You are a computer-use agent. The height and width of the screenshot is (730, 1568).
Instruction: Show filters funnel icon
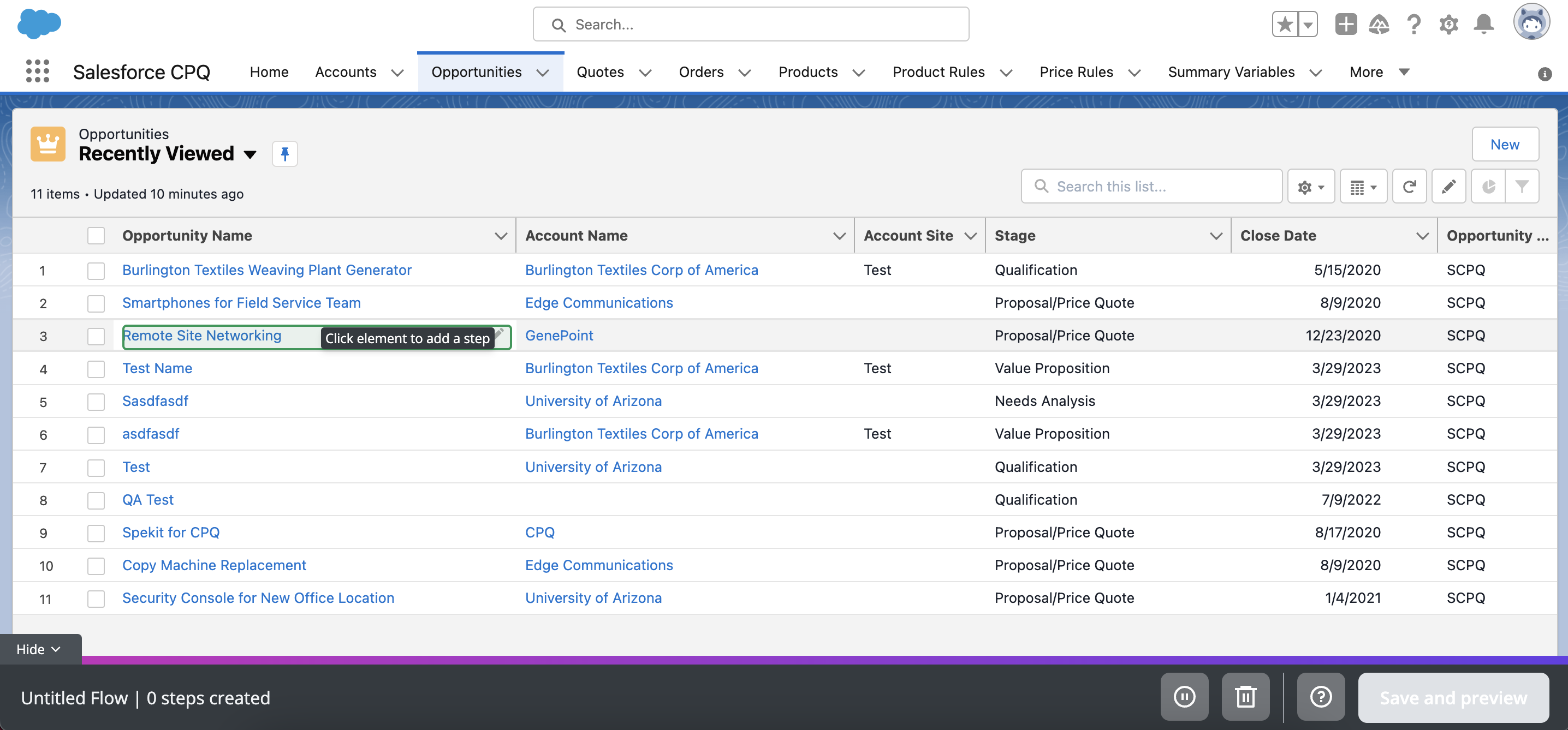[x=1522, y=187]
